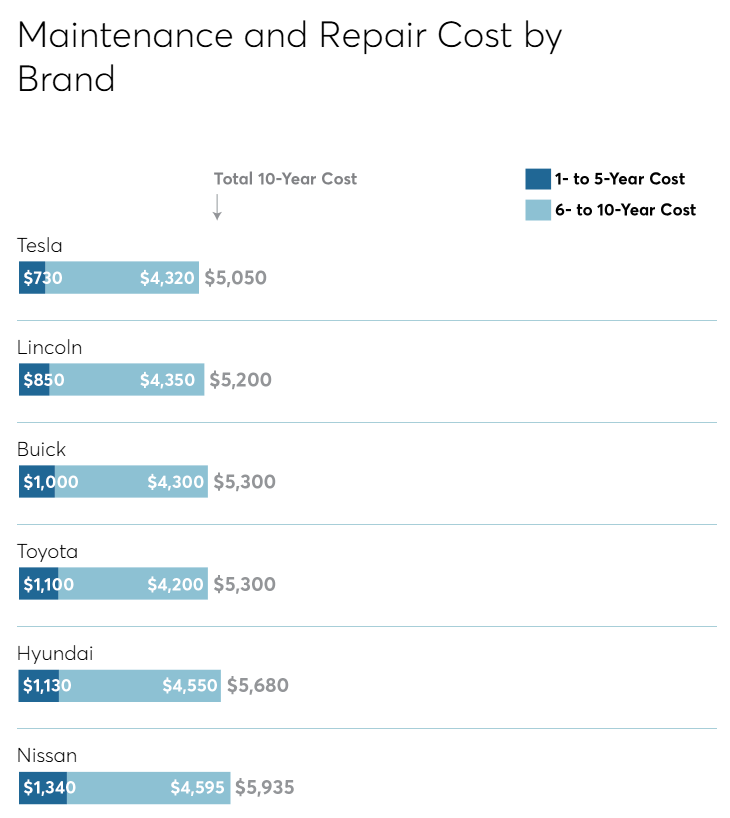The height and width of the screenshot is (818, 730).
Task: Click the down arrow under Total 10-Year Cost
Action: tap(216, 207)
